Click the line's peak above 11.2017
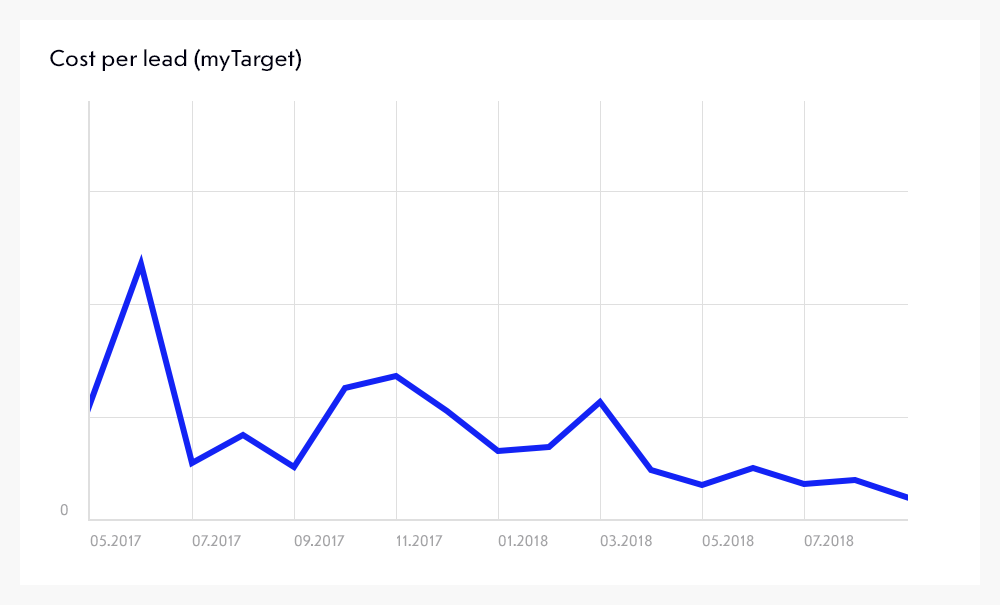1000x605 pixels. (x=397, y=376)
